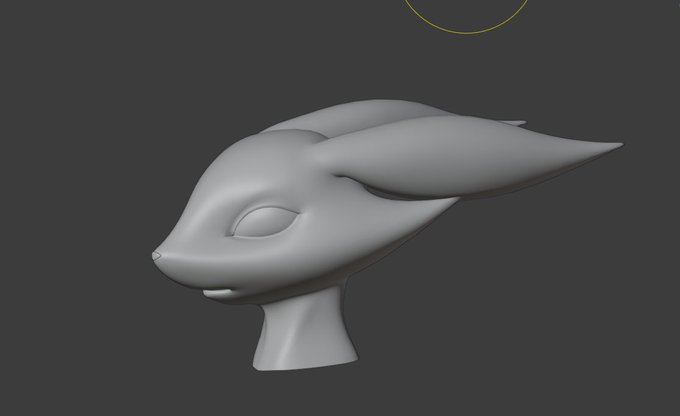680x416 pixels.
Task: Click the flared neck base of the model
Action: point(305,330)
